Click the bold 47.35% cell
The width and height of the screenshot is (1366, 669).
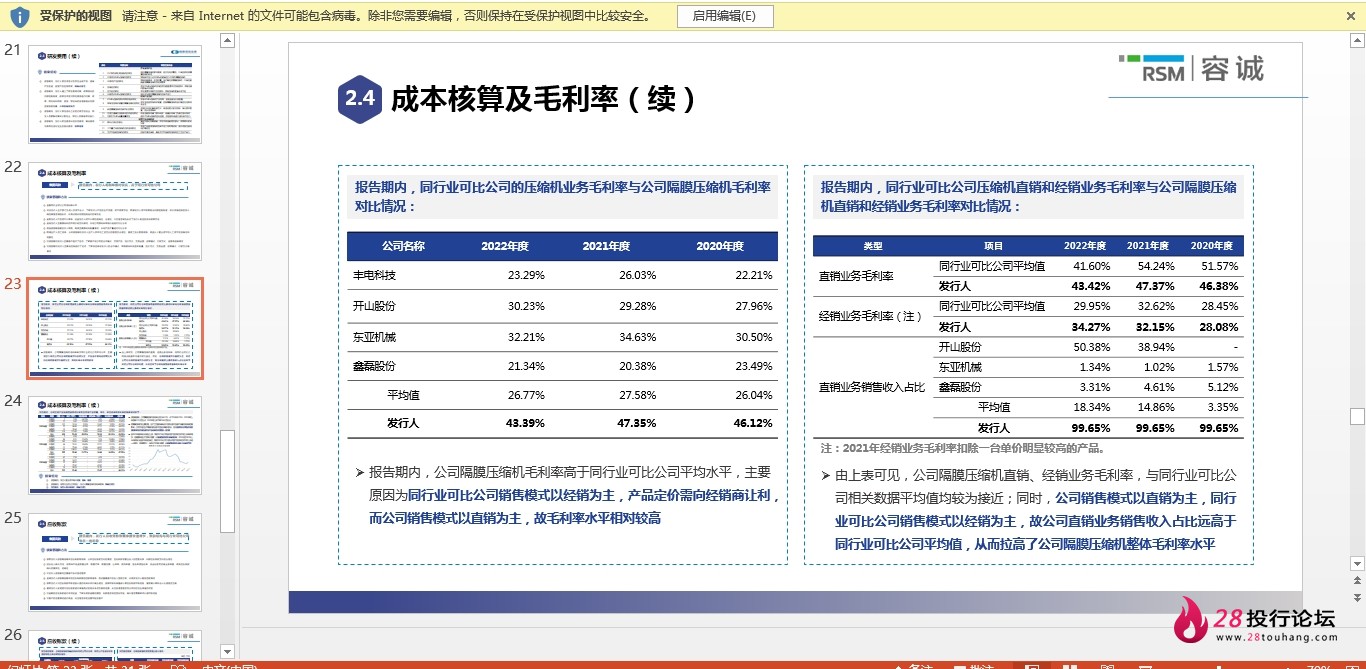click(x=638, y=423)
